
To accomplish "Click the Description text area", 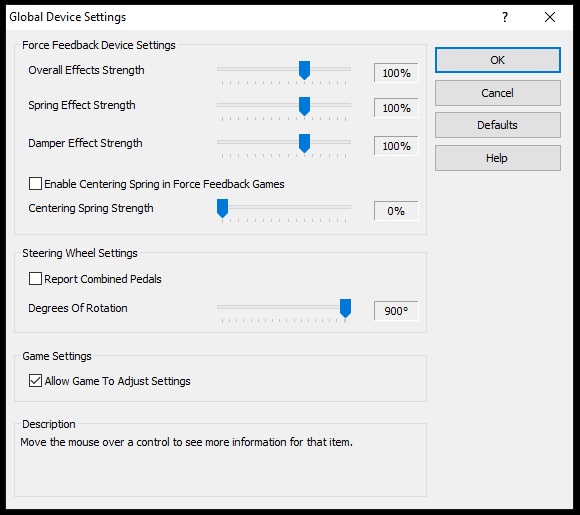I will [220, 464].
